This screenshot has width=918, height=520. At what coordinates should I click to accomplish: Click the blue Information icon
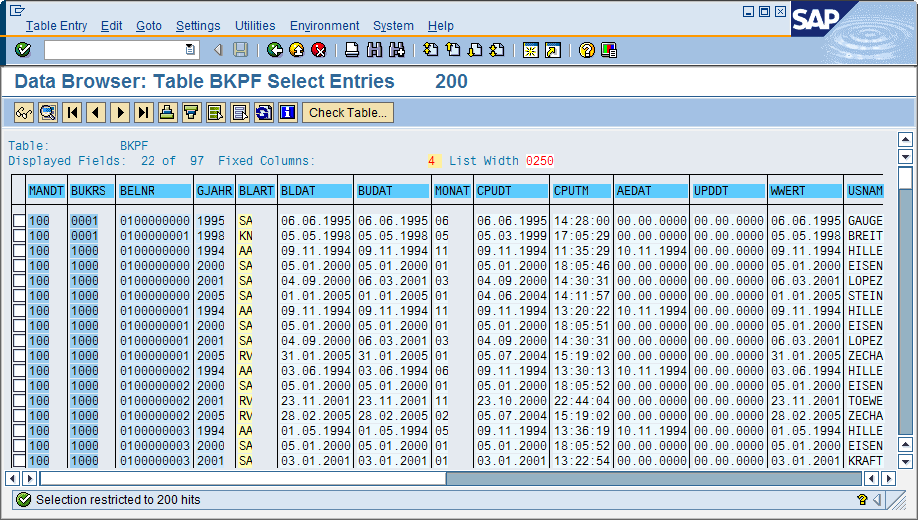point(287,113)
